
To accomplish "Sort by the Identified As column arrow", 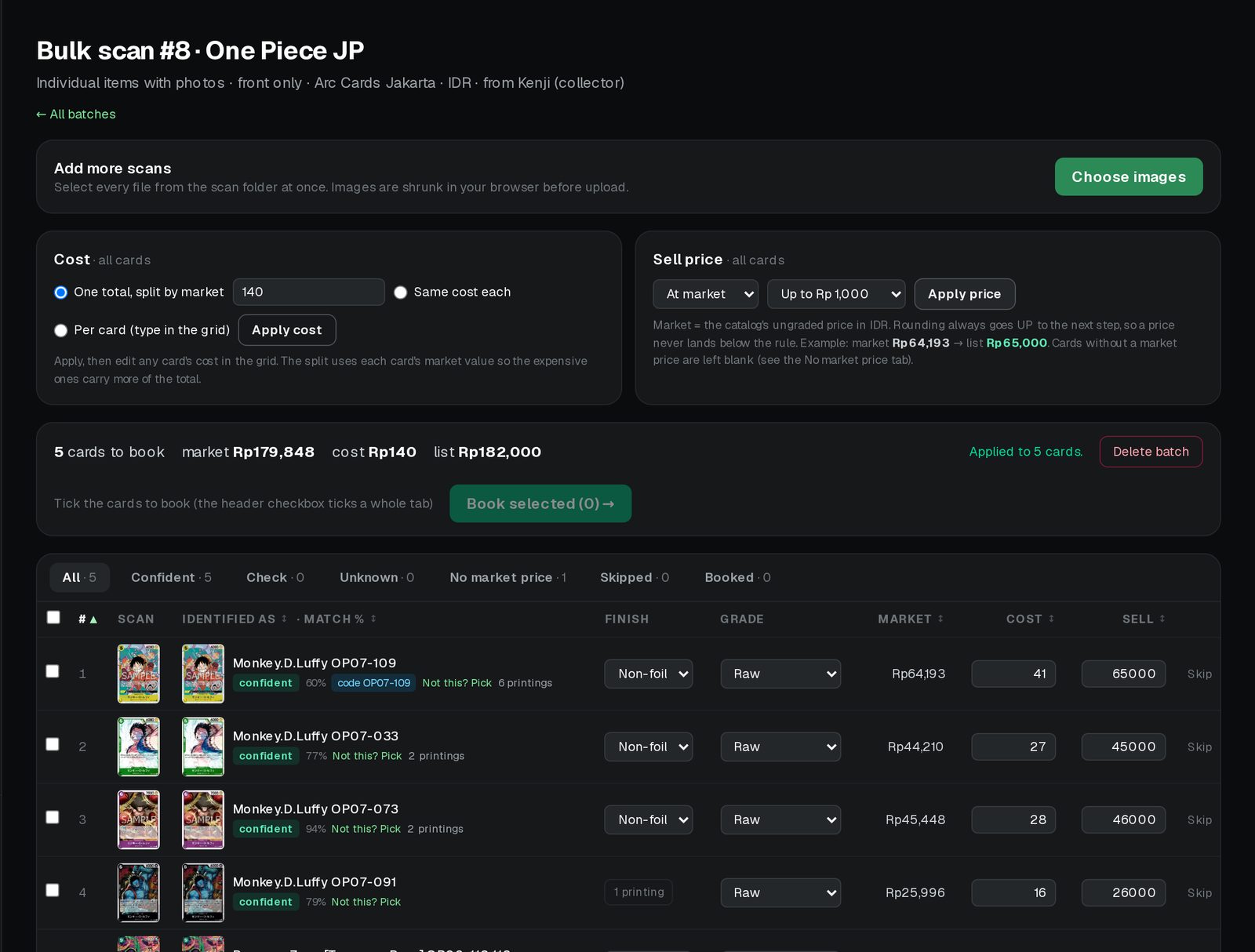I will pos(284,619).
